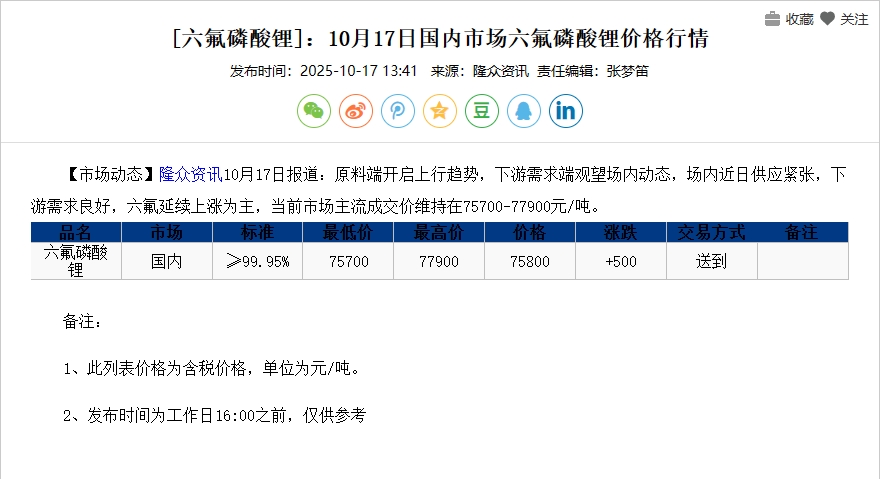
Task: Click the price 75800 cell
Action: [x=530, y=261]
